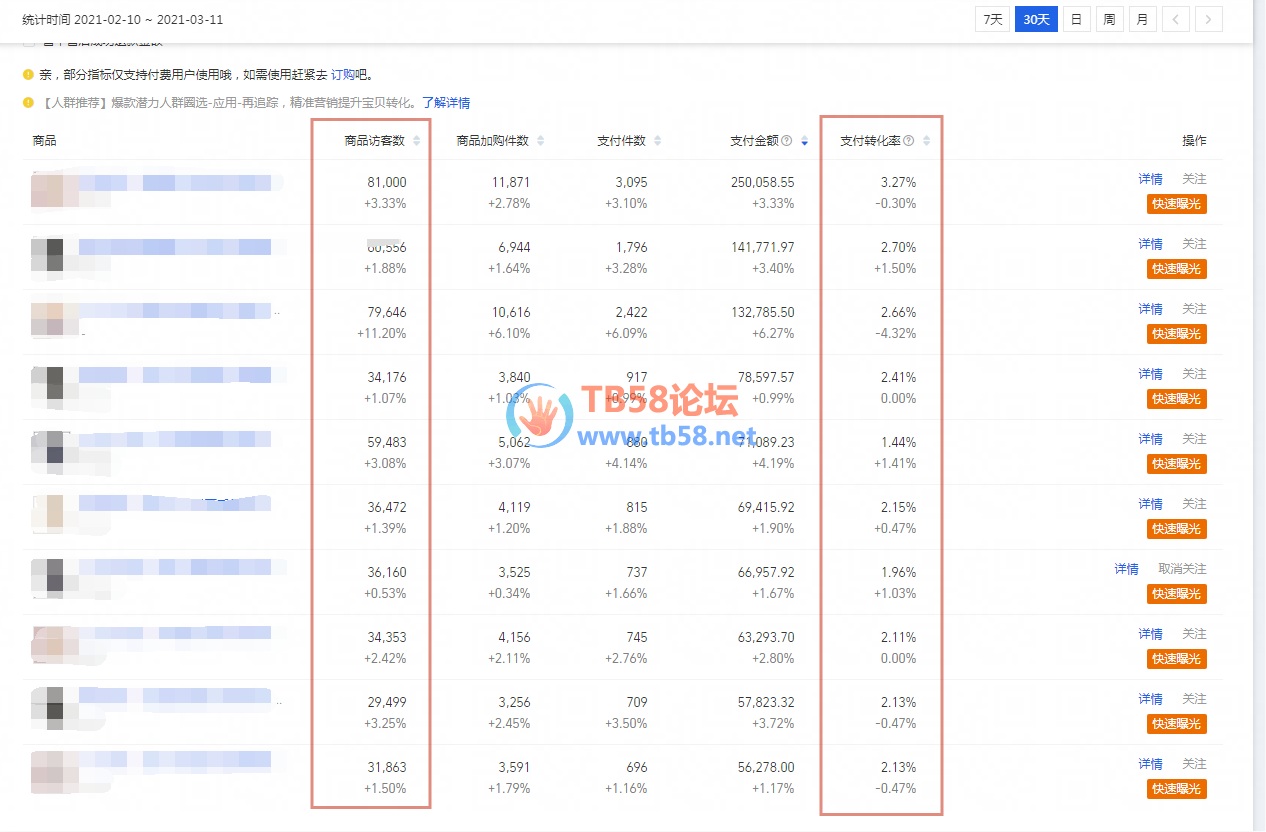Click the help icon next to 支付金额
This screenshot has height=832, width=1266.
[787, 141]
